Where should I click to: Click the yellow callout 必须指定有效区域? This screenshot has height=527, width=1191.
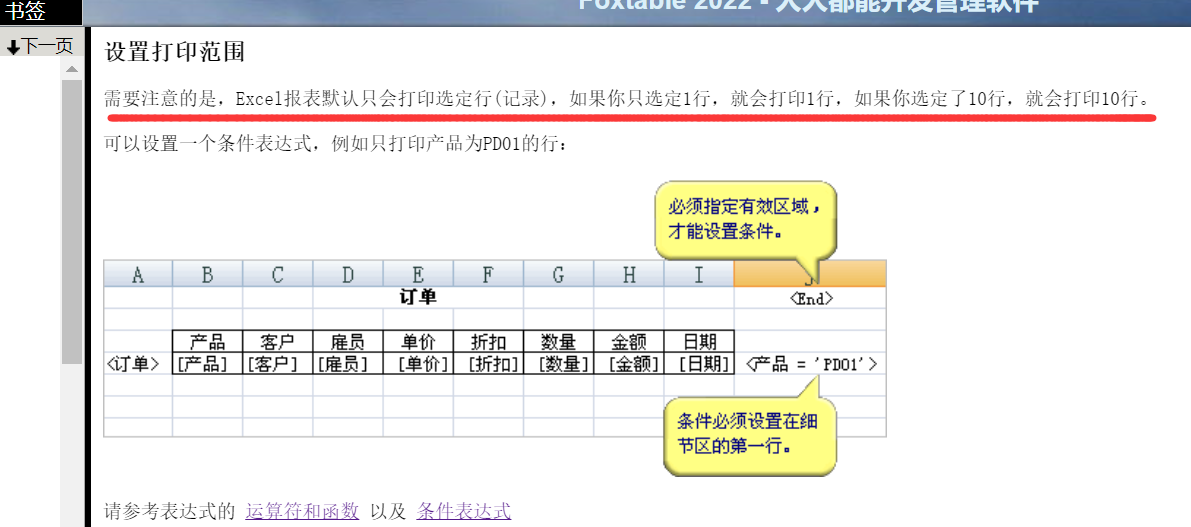(744, 218)
